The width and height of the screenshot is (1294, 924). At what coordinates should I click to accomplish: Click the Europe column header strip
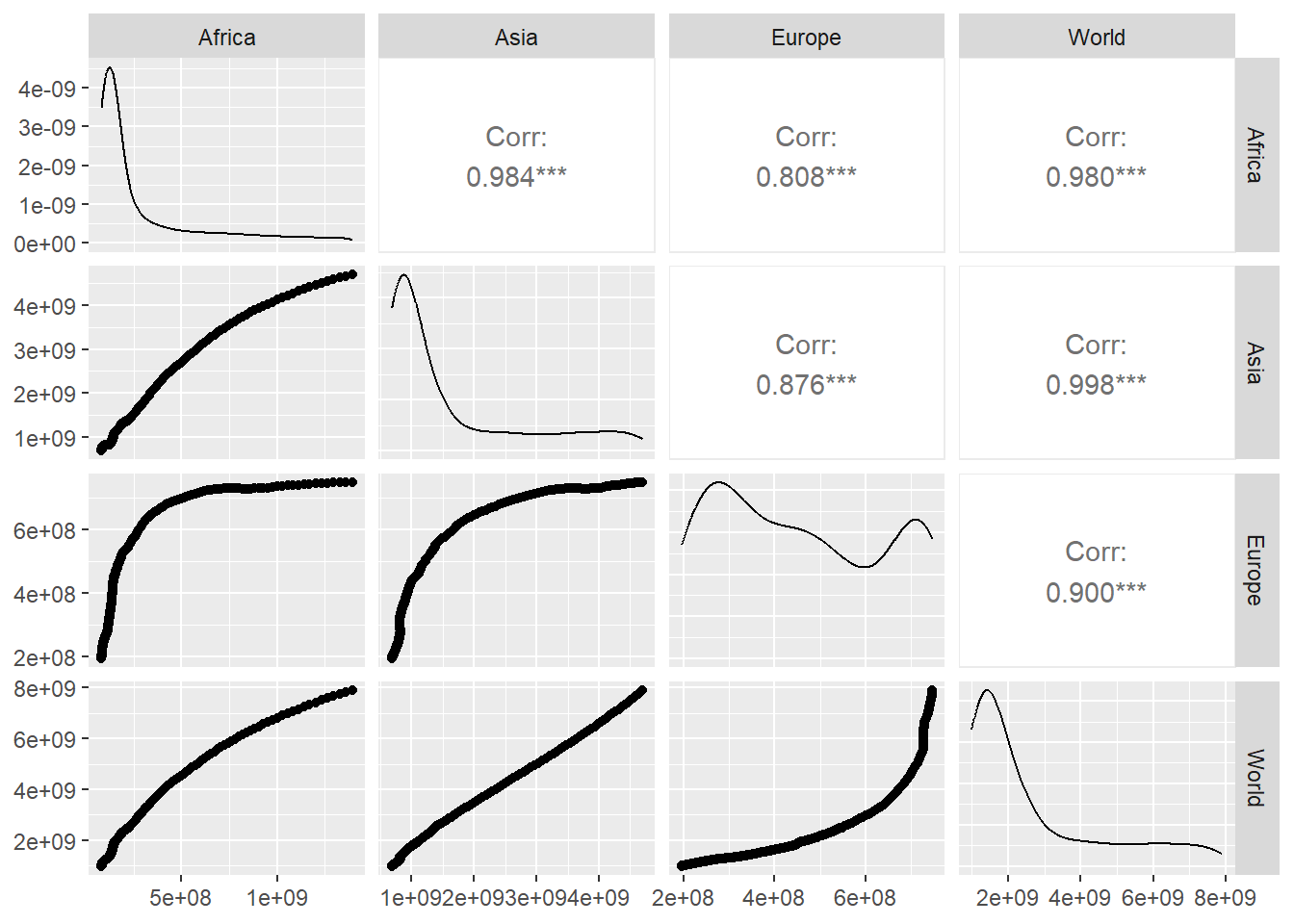(806, 37)
